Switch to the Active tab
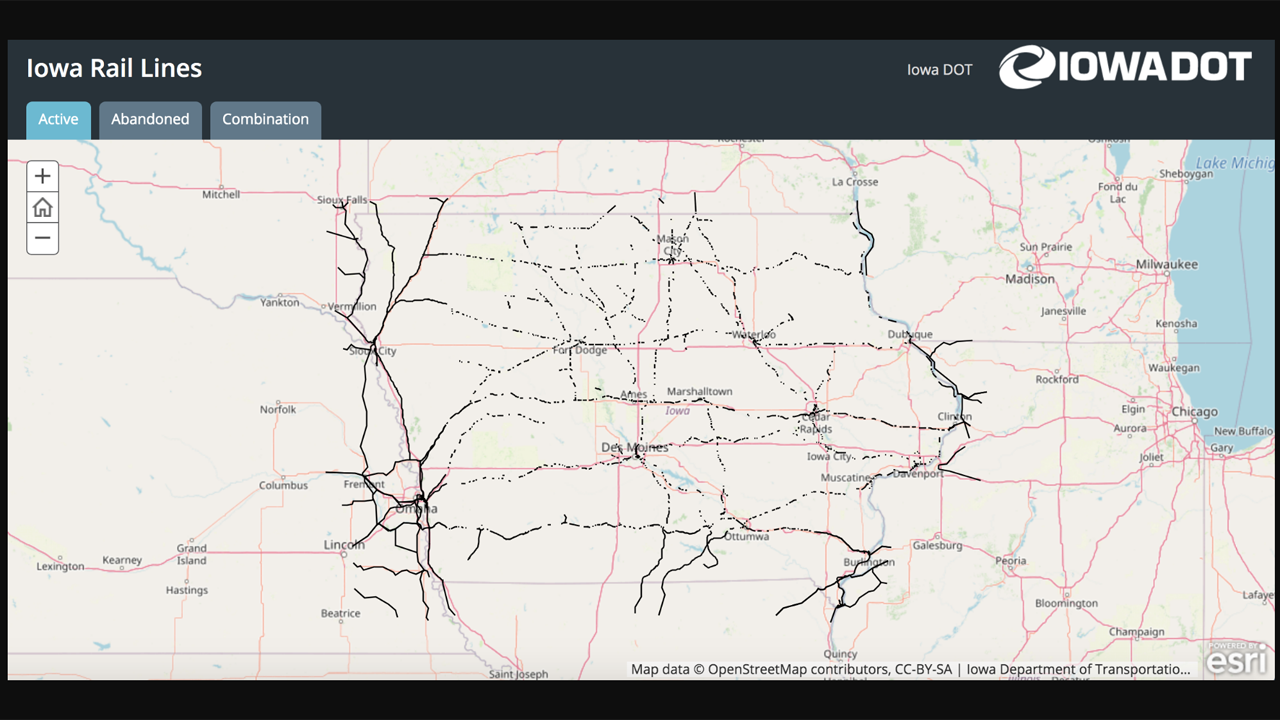1280x720 pixels. (58, 119)
